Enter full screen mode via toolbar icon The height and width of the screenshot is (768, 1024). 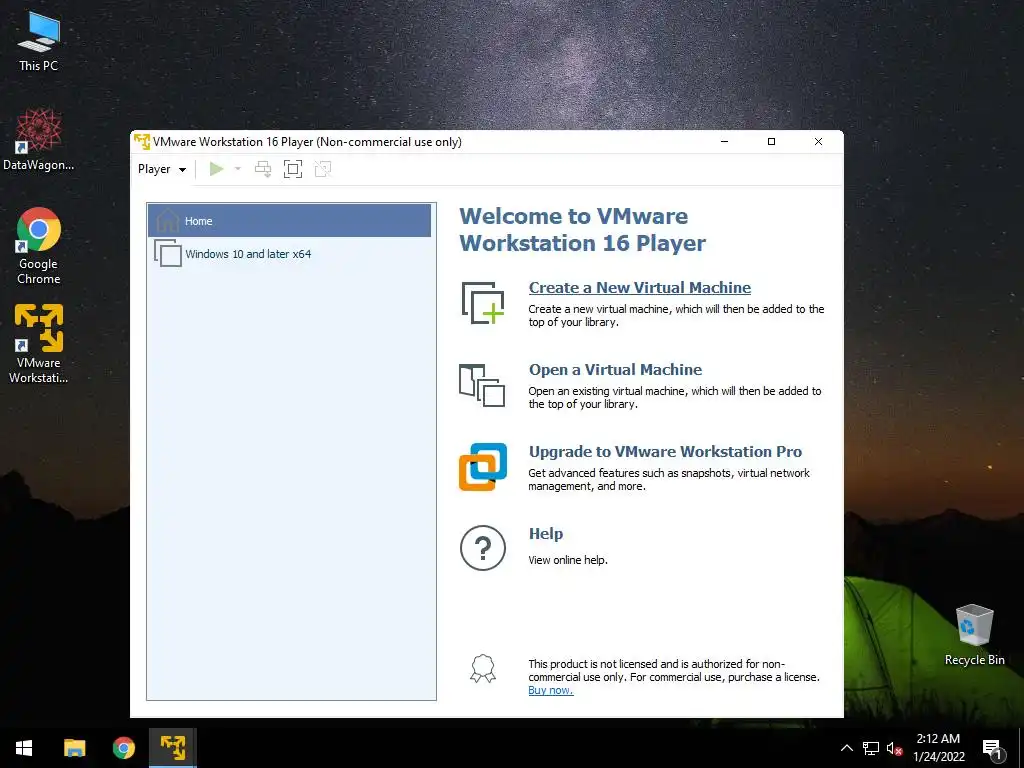click(x=293, y=169)
